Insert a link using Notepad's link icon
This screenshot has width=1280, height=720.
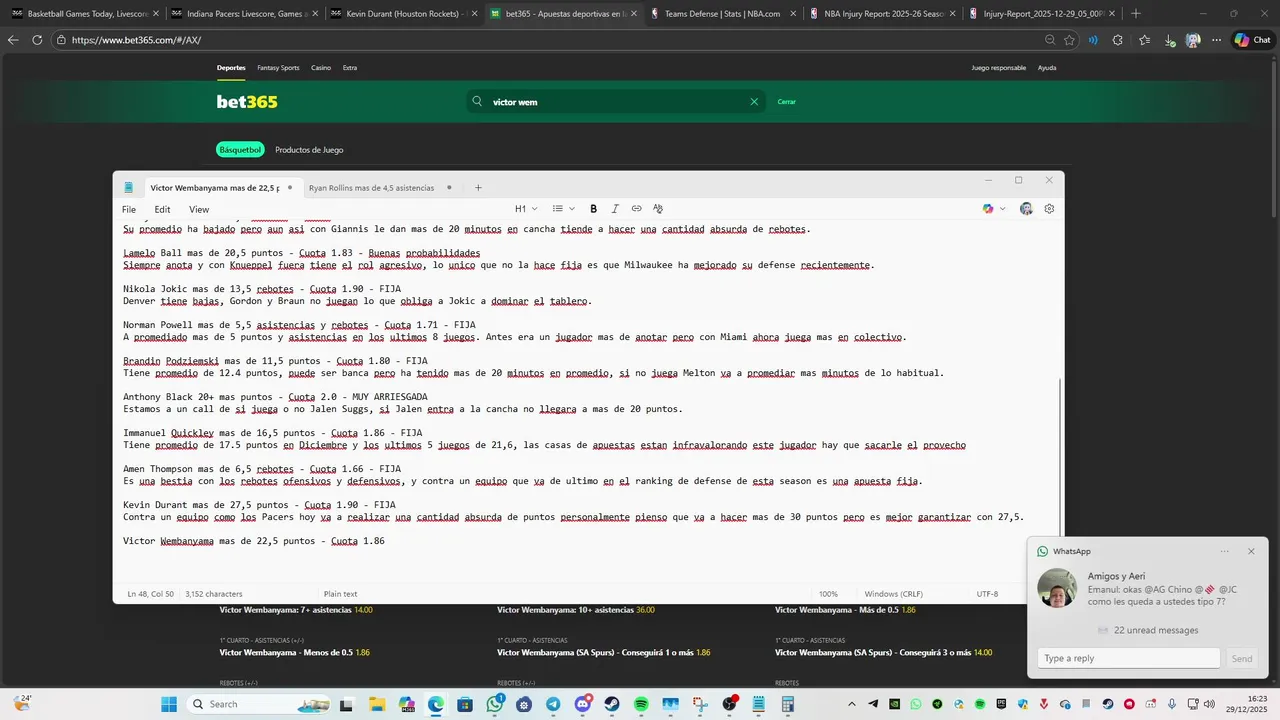coord(636,209)
